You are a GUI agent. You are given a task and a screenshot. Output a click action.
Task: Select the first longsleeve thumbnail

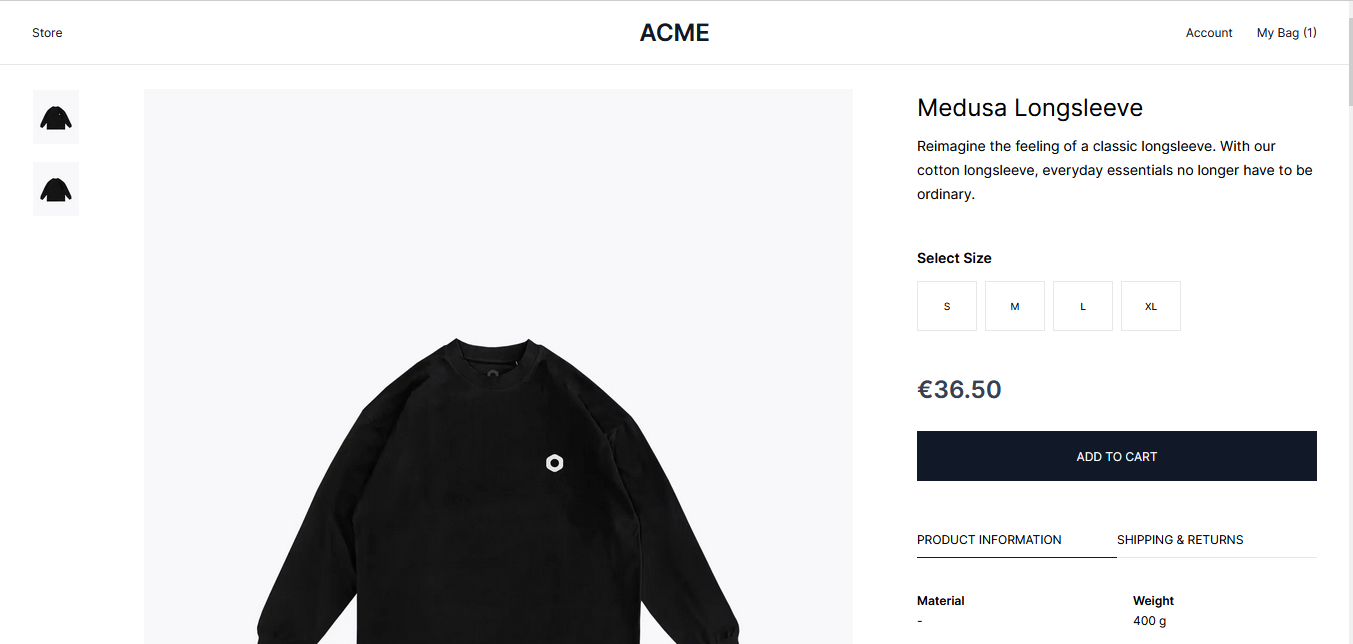pyautogui.click(x=56, y=117)
